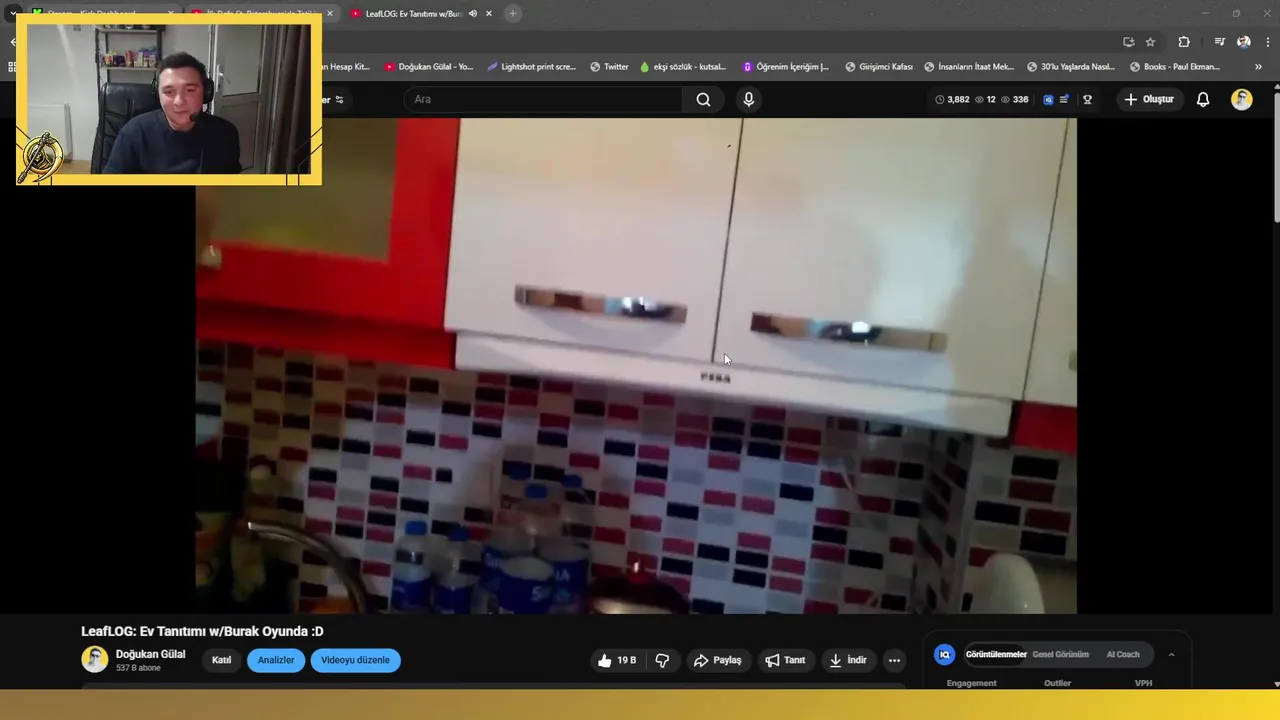
Task: Open the YouTube account avatar menu
Action: [x=1241, y=99]
